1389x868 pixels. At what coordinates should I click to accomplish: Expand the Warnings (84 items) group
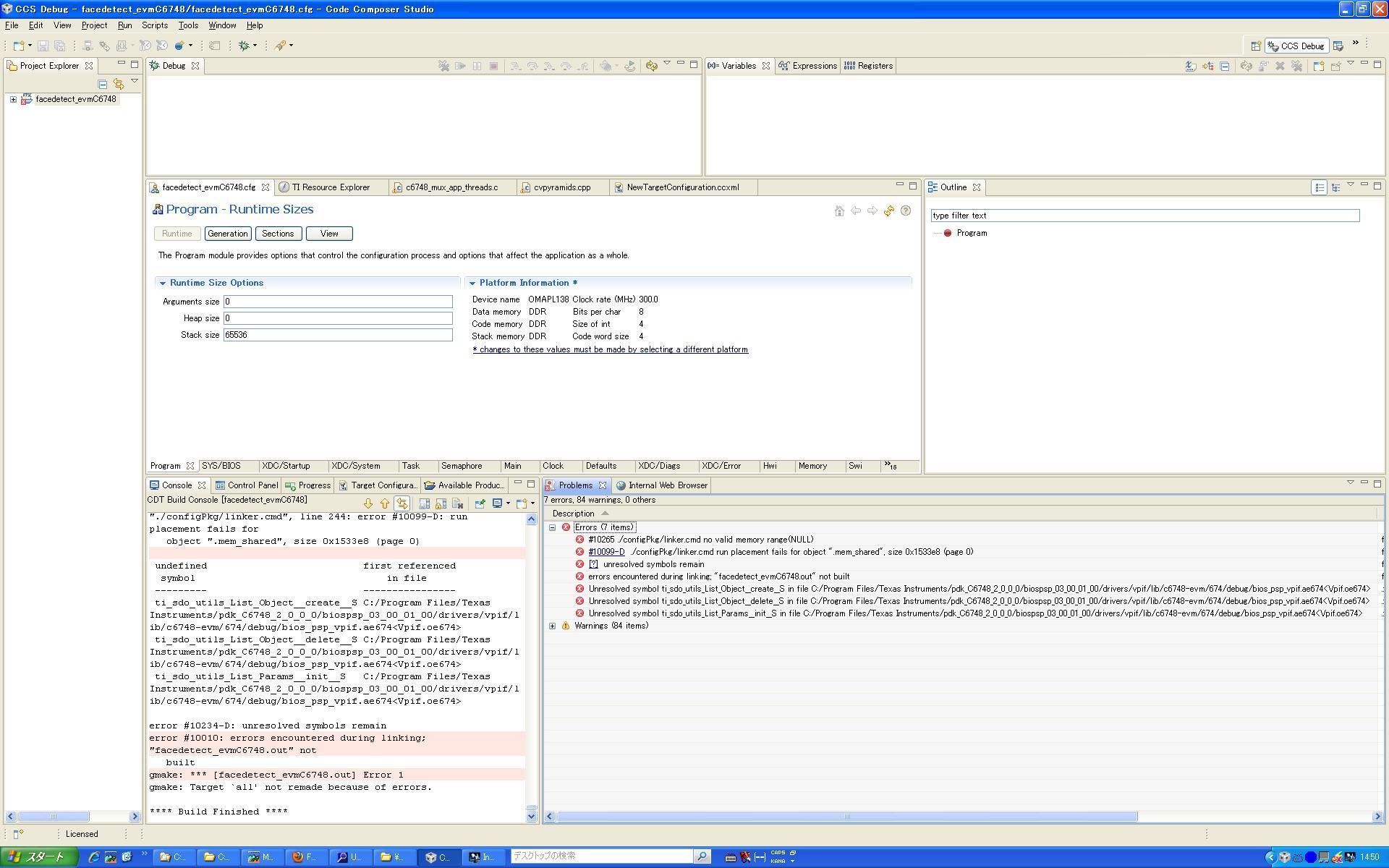coord(553,626)
